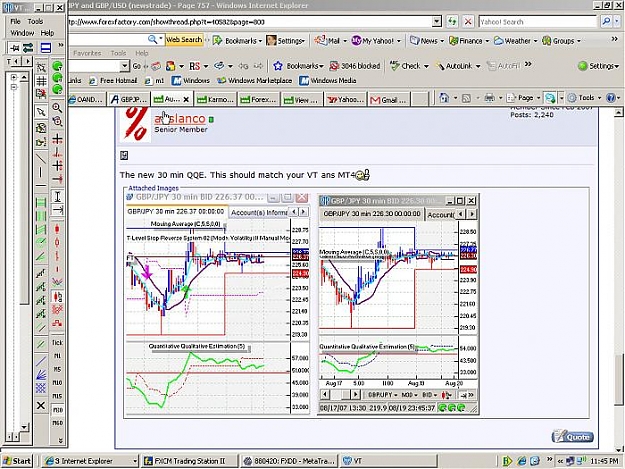Select the text I-beam annotation tool
The height and width of the screenshot is (469, 625).
pyautogui.click(x=57, y=196)
